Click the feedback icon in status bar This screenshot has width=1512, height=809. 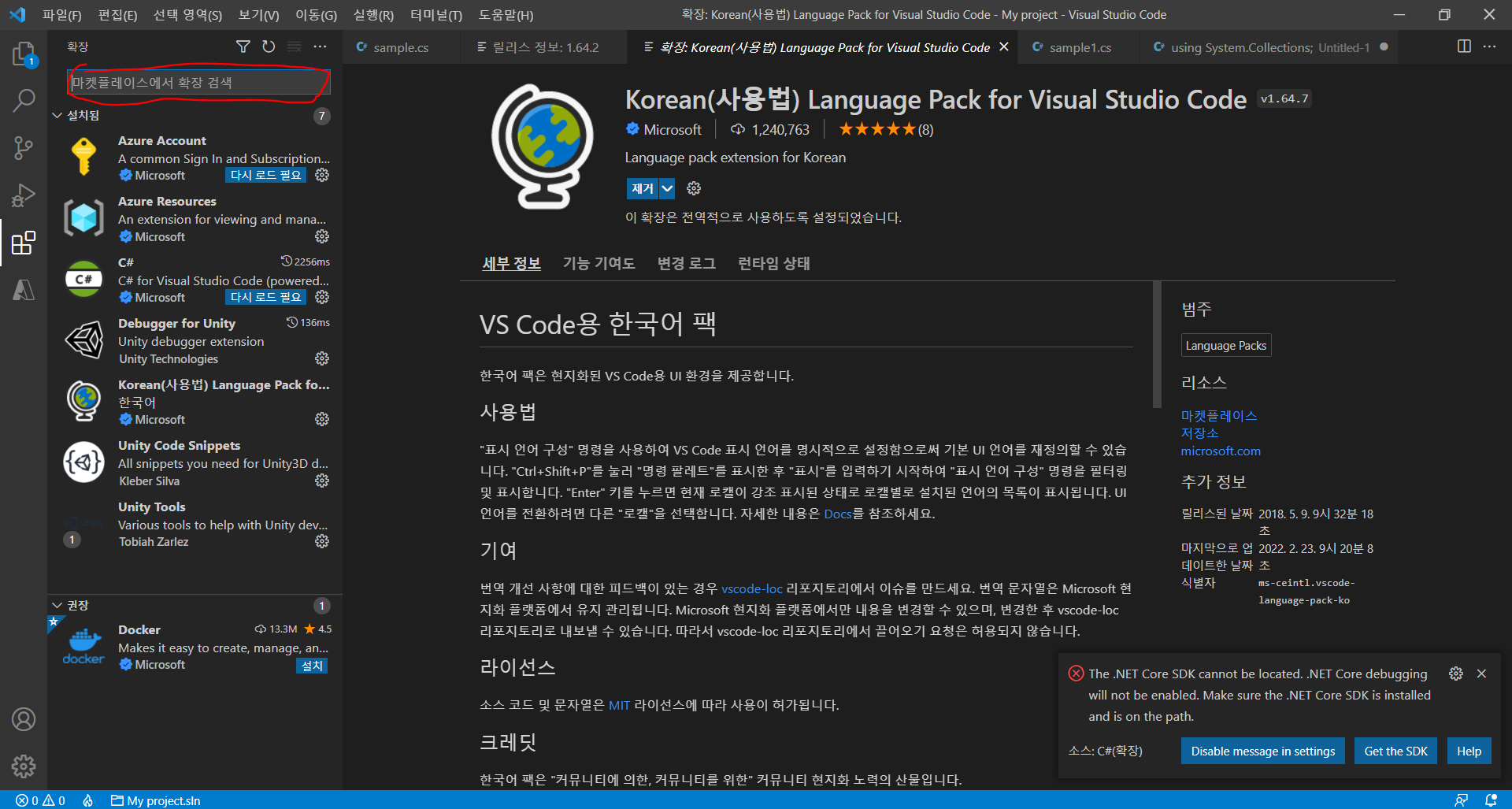[x=1462, y=800]
